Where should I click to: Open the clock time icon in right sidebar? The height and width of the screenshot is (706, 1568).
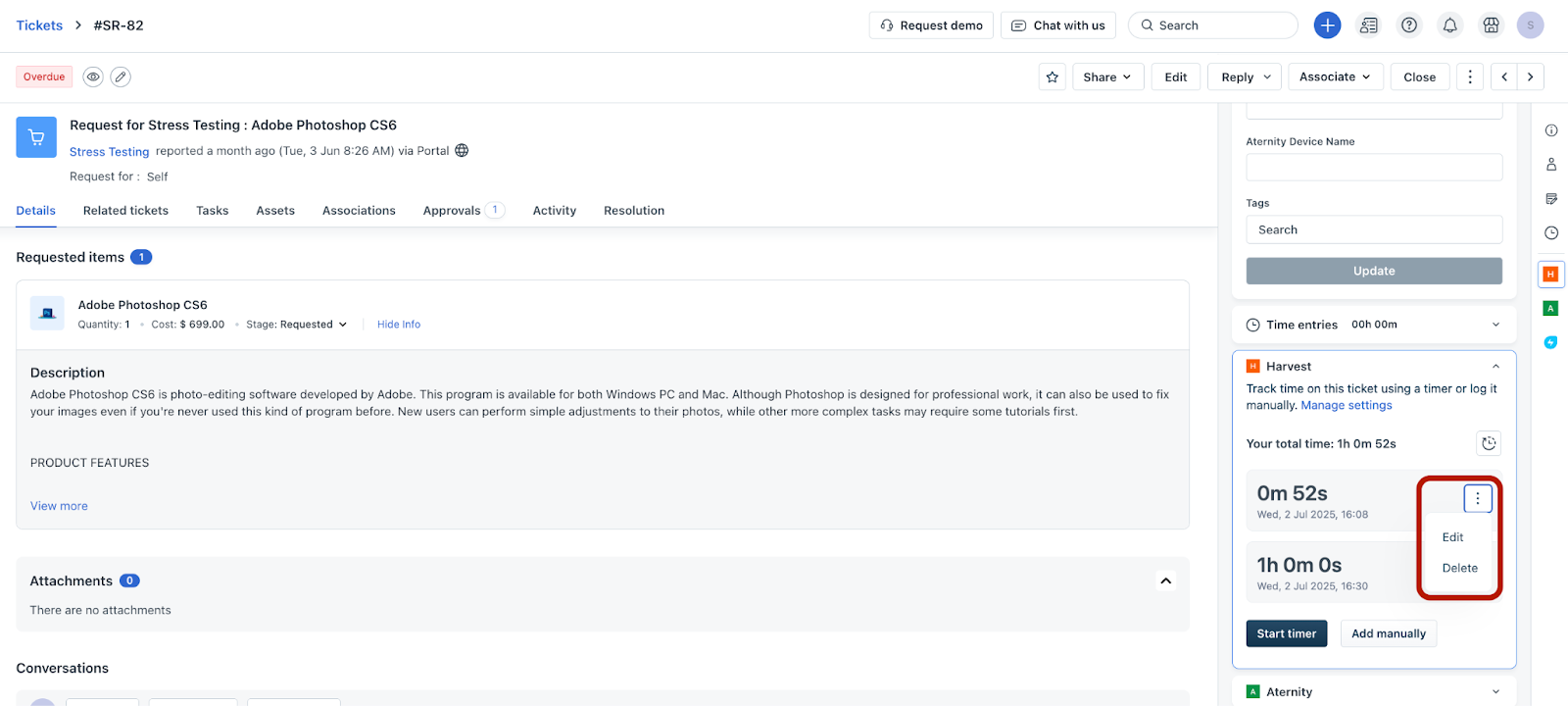pos(1551,233)
